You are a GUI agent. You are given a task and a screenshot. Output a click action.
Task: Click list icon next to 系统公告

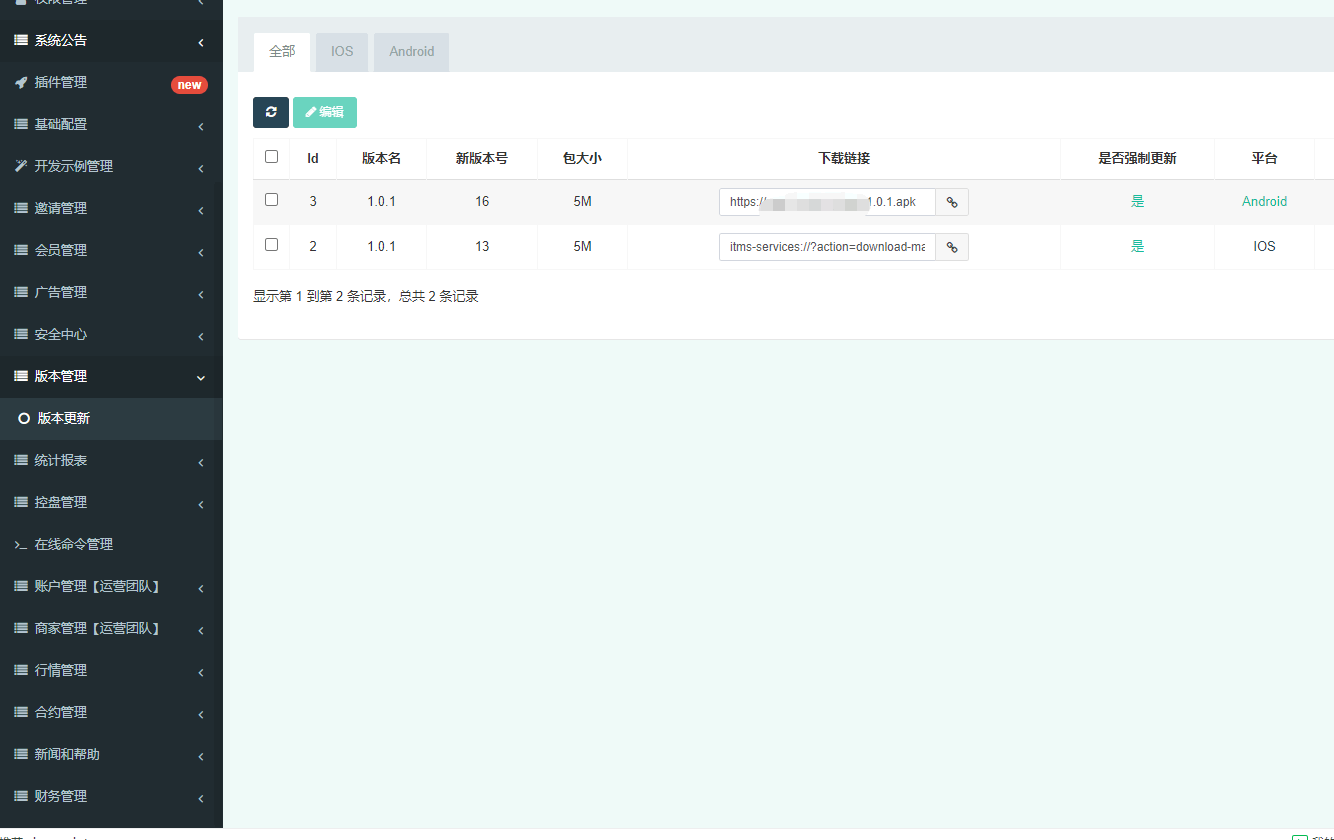click(x=20, y=41)
